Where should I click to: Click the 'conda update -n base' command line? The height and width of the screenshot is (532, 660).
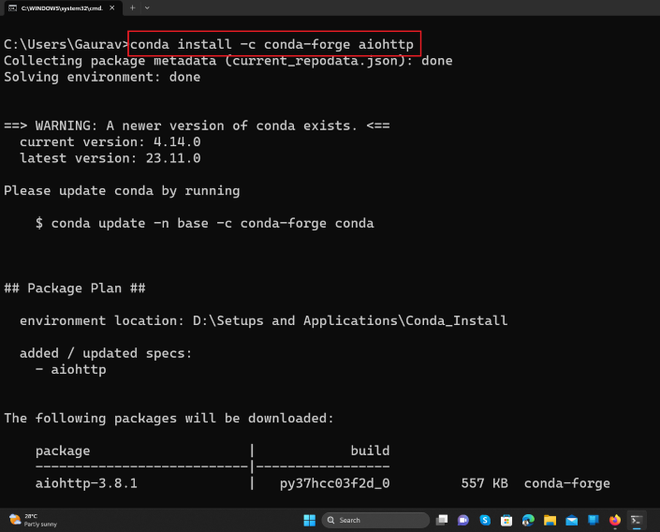[x=205, y=223]
